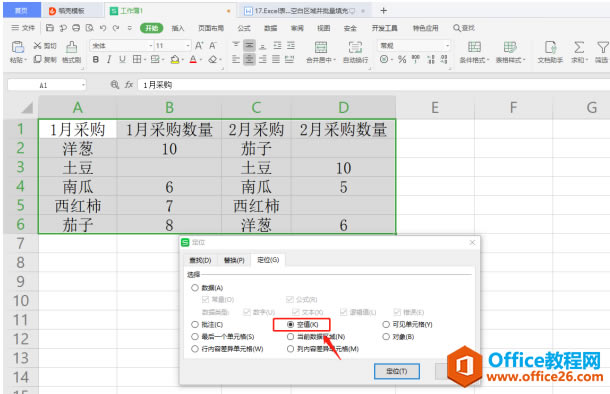Open the 文件 menu
610x394 pixels.
pyautogui.click(x=23, y=28)
